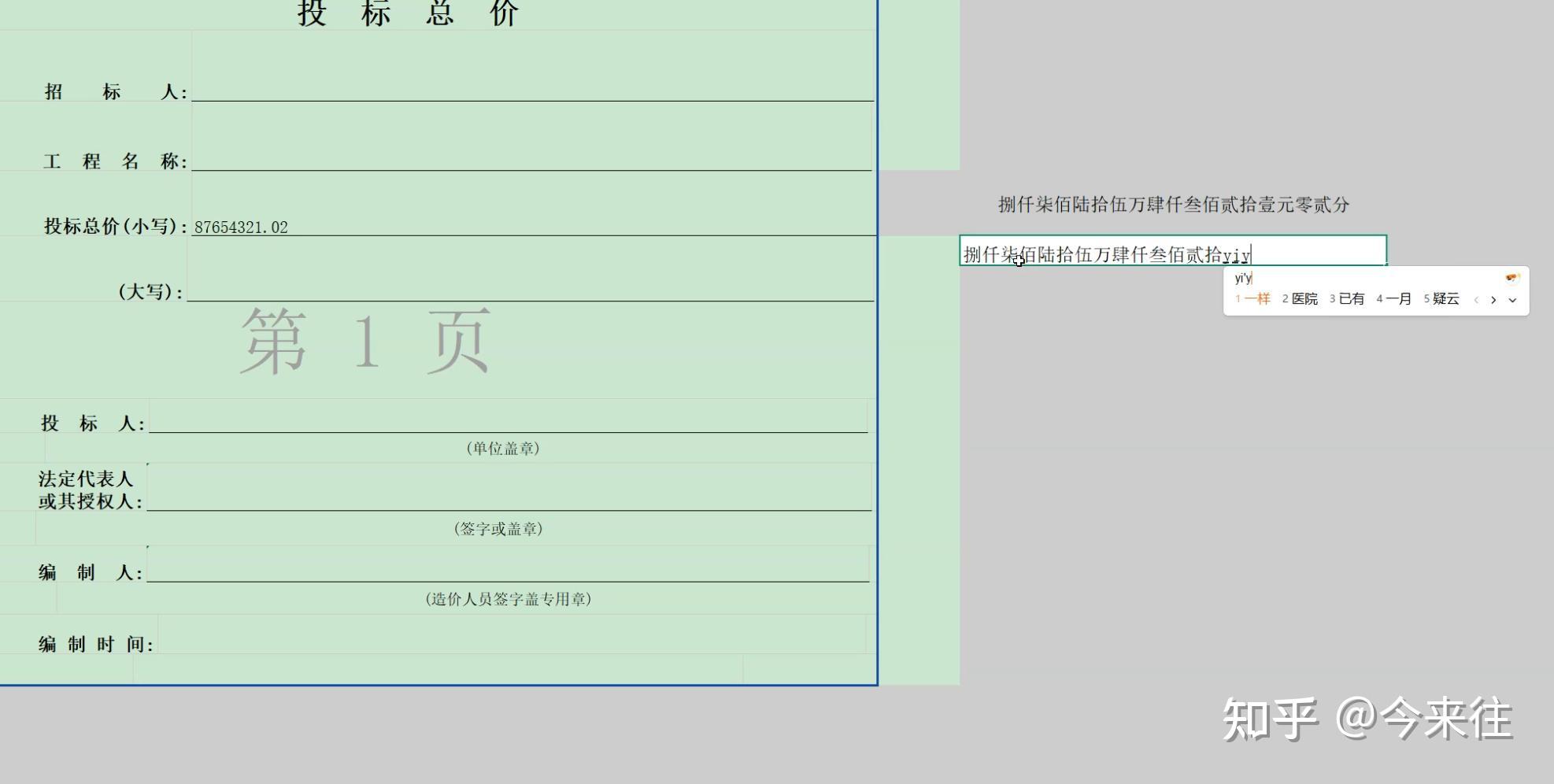Click the 投标总价 title cell

(x=409, y=14)
